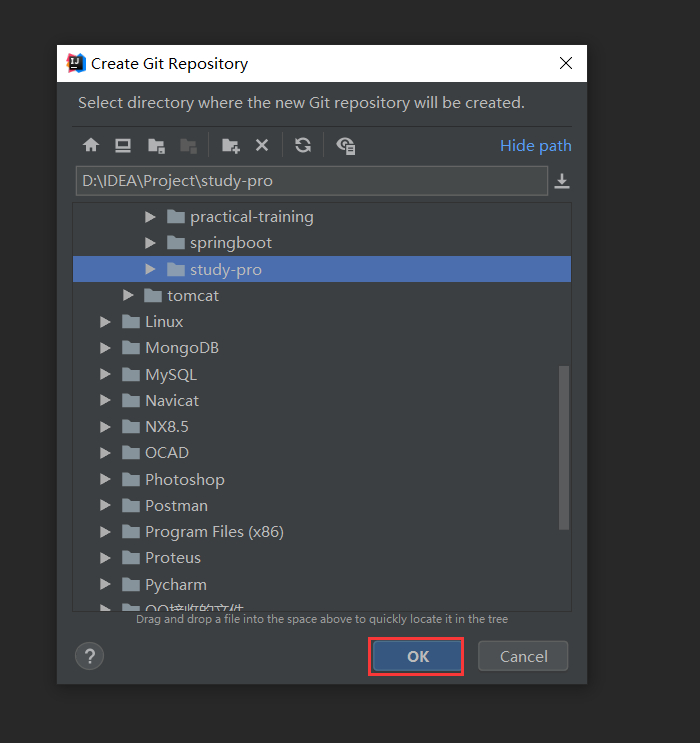Select the Project directory toolbar icon

click(156, 146)
